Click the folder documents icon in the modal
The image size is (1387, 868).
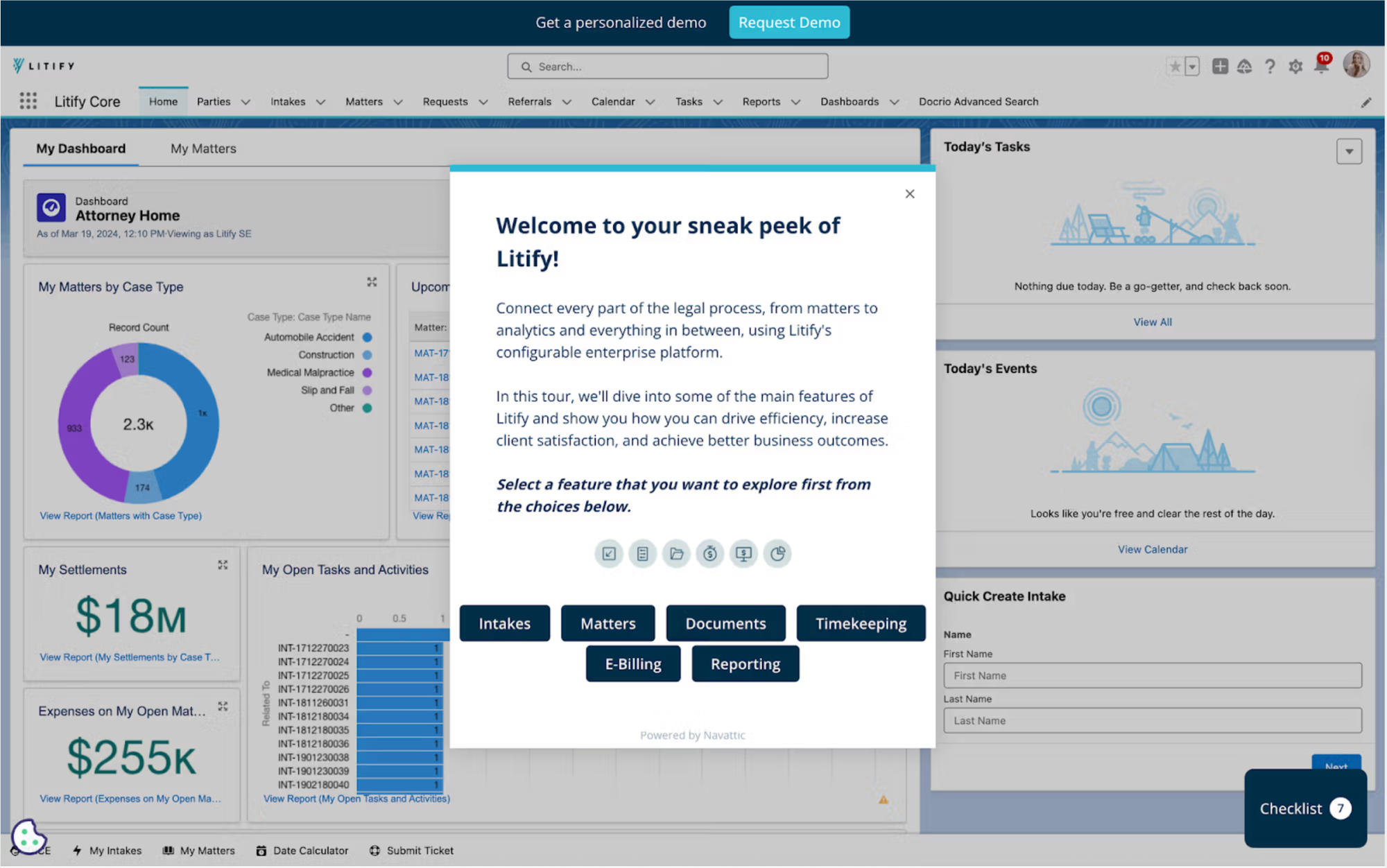(676, 554)
